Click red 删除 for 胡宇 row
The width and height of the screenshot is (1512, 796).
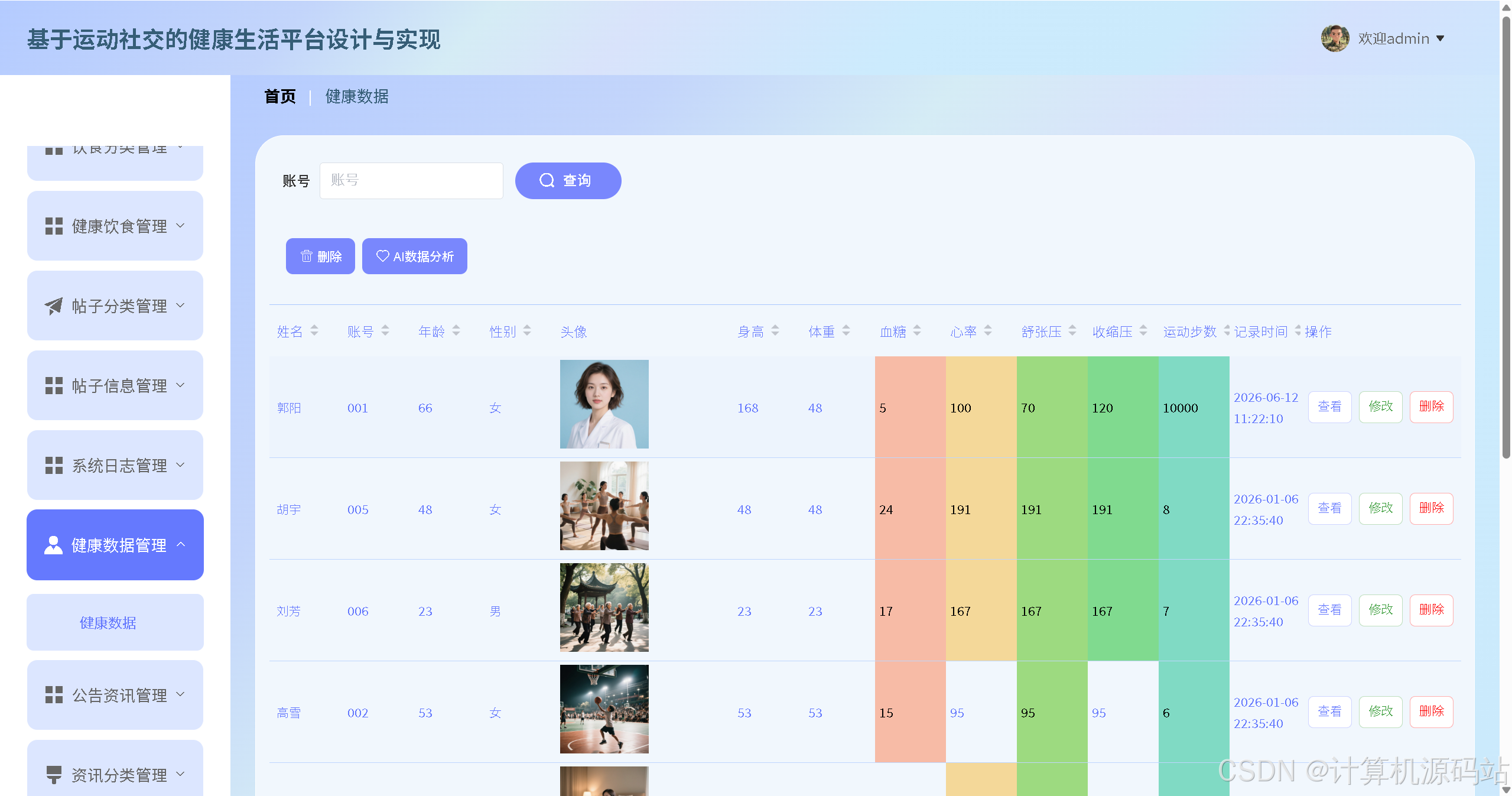coord(1431,508)
